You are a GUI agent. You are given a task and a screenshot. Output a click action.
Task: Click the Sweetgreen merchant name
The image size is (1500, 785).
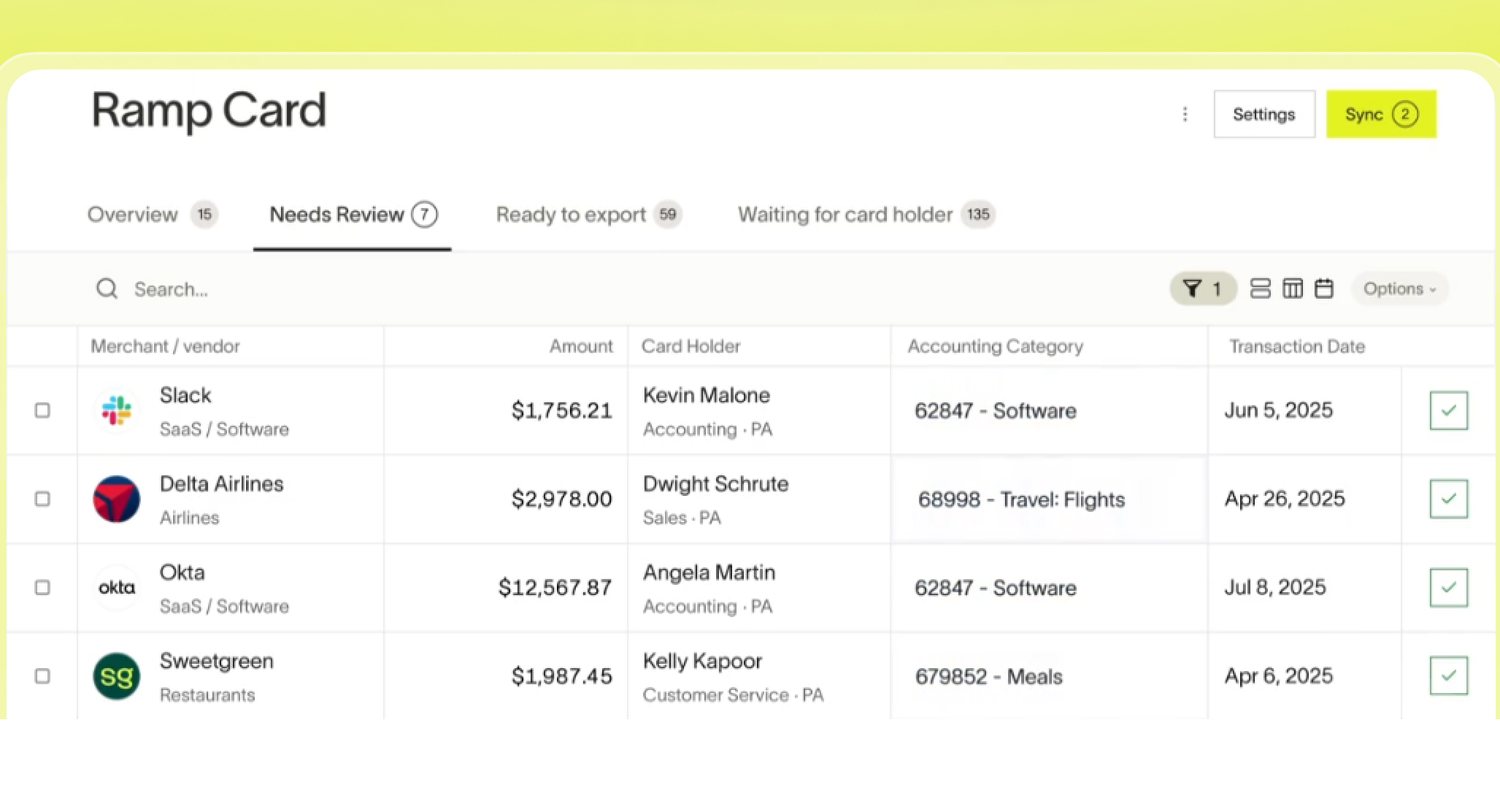(x=217, y=661)
